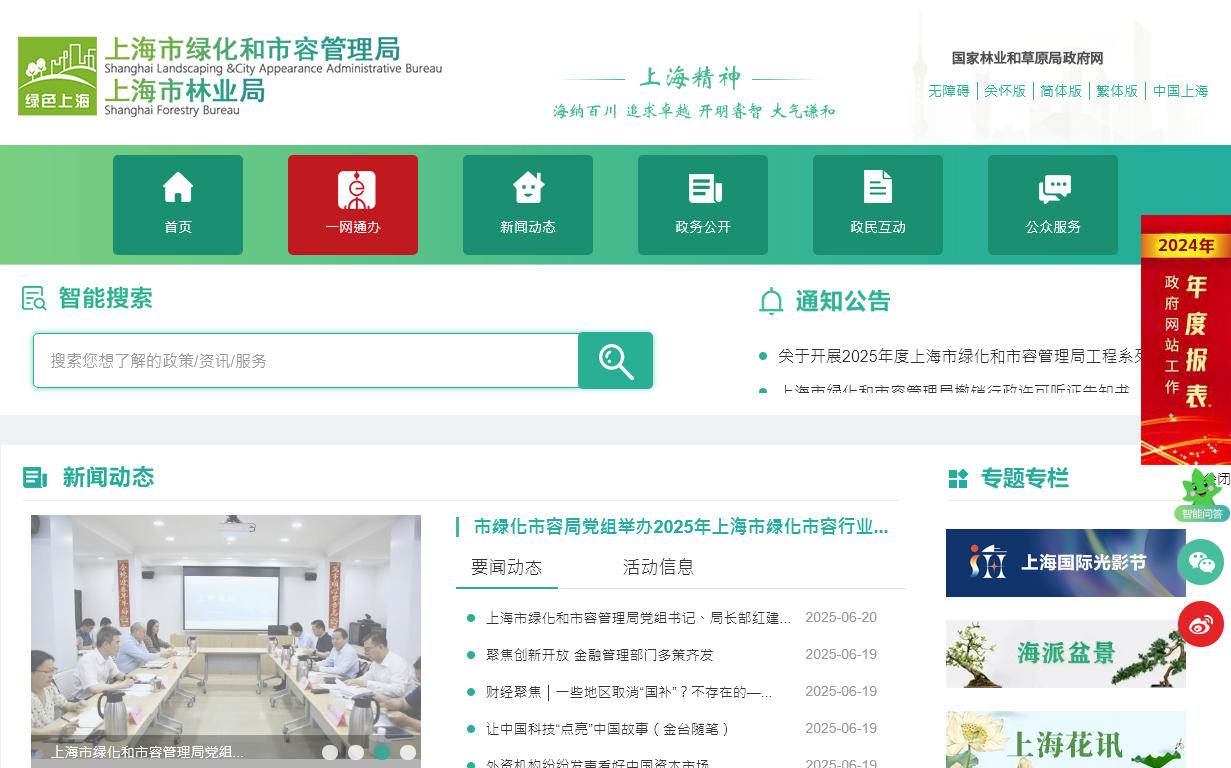Click the carousel caption 上海市绿化和市容管理局党组…
The image size is (1231, 768).
(148, 752)
